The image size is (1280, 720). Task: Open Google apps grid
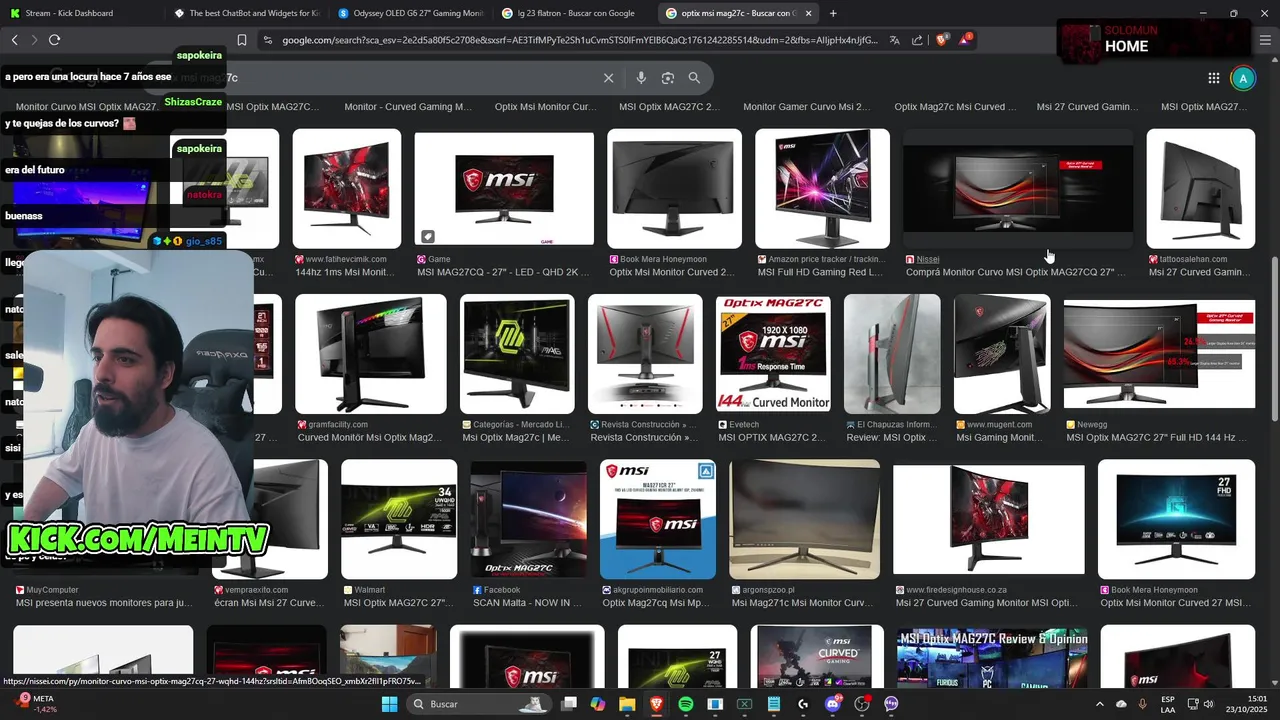pos(1213,78)
